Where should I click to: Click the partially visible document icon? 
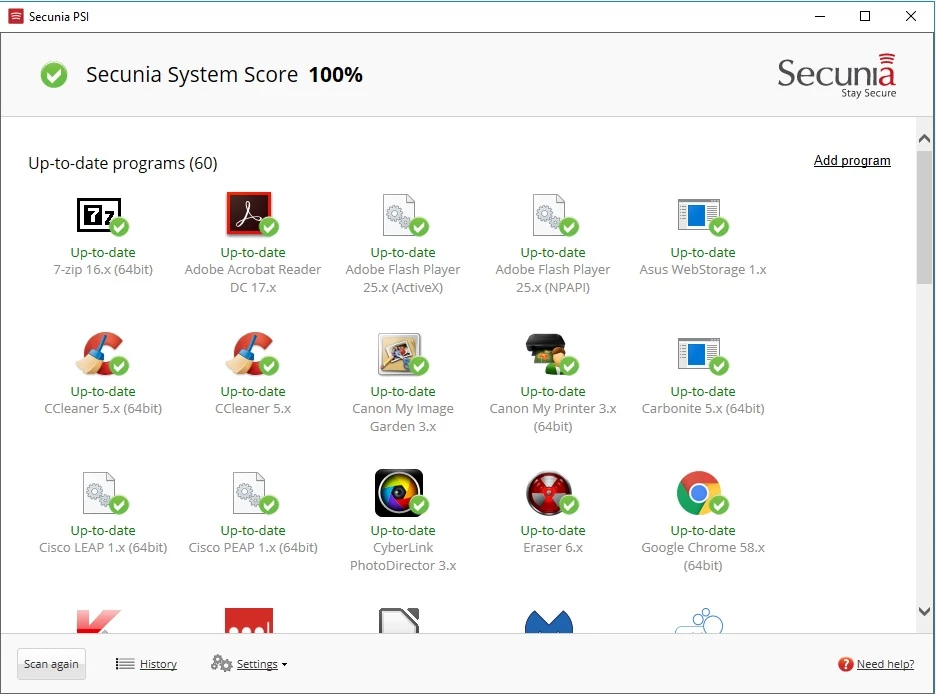click(x=399, y=621)
